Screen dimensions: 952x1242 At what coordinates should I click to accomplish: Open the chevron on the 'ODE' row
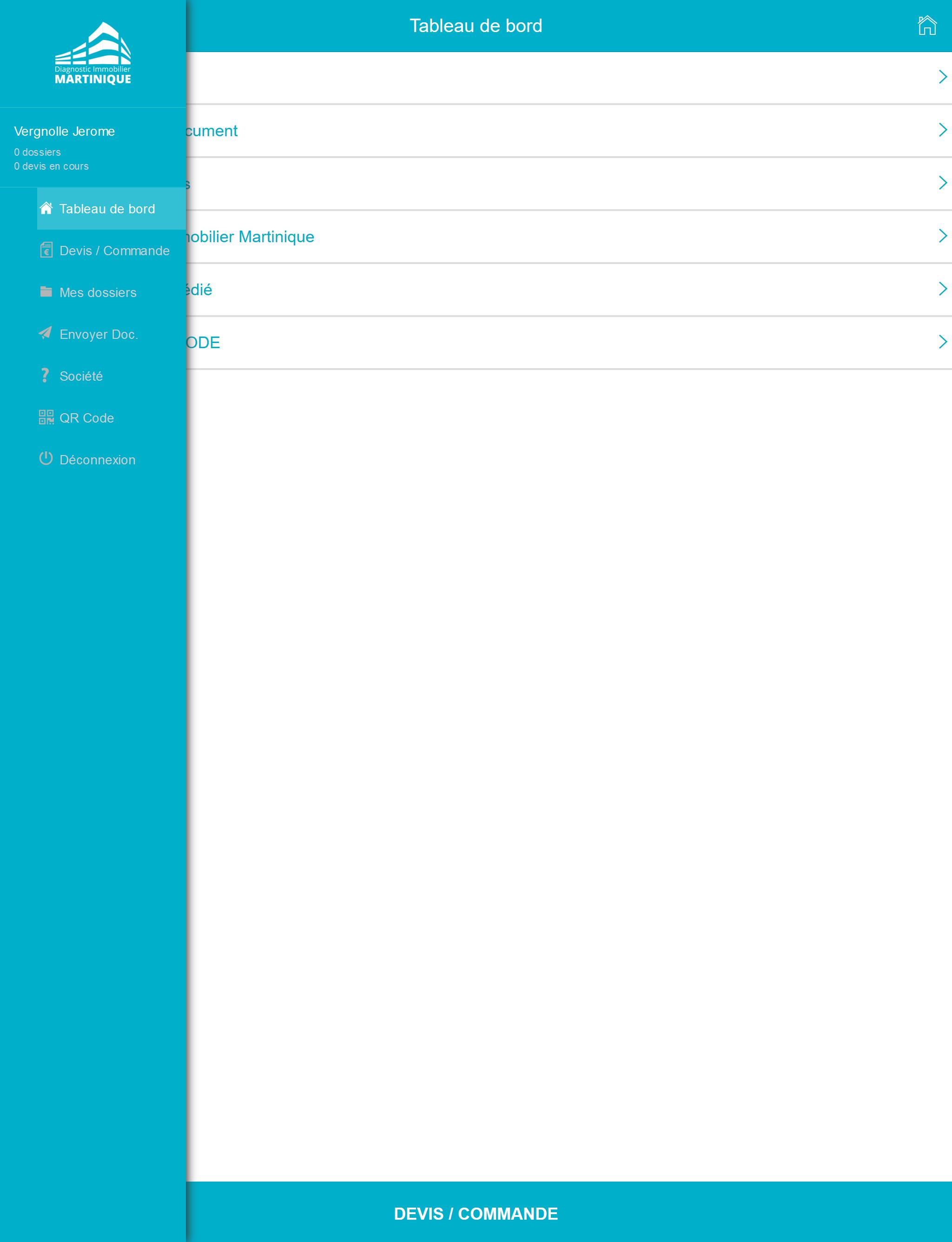pyautogui.click(x=943, y=342)
